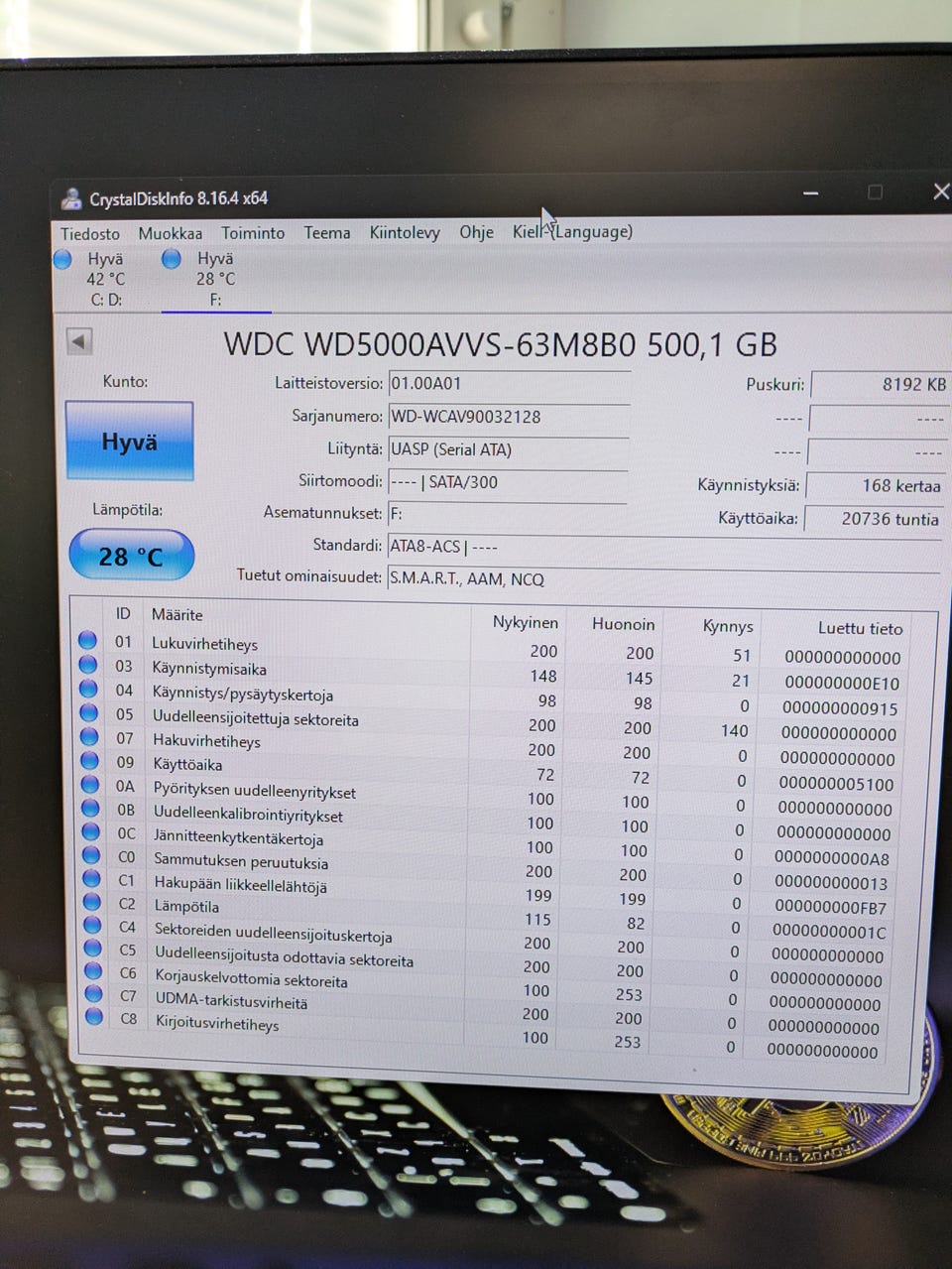The image size is (952, 1269).
Task: Click the 28 °C temperature button
Action: tap(131, 556)
